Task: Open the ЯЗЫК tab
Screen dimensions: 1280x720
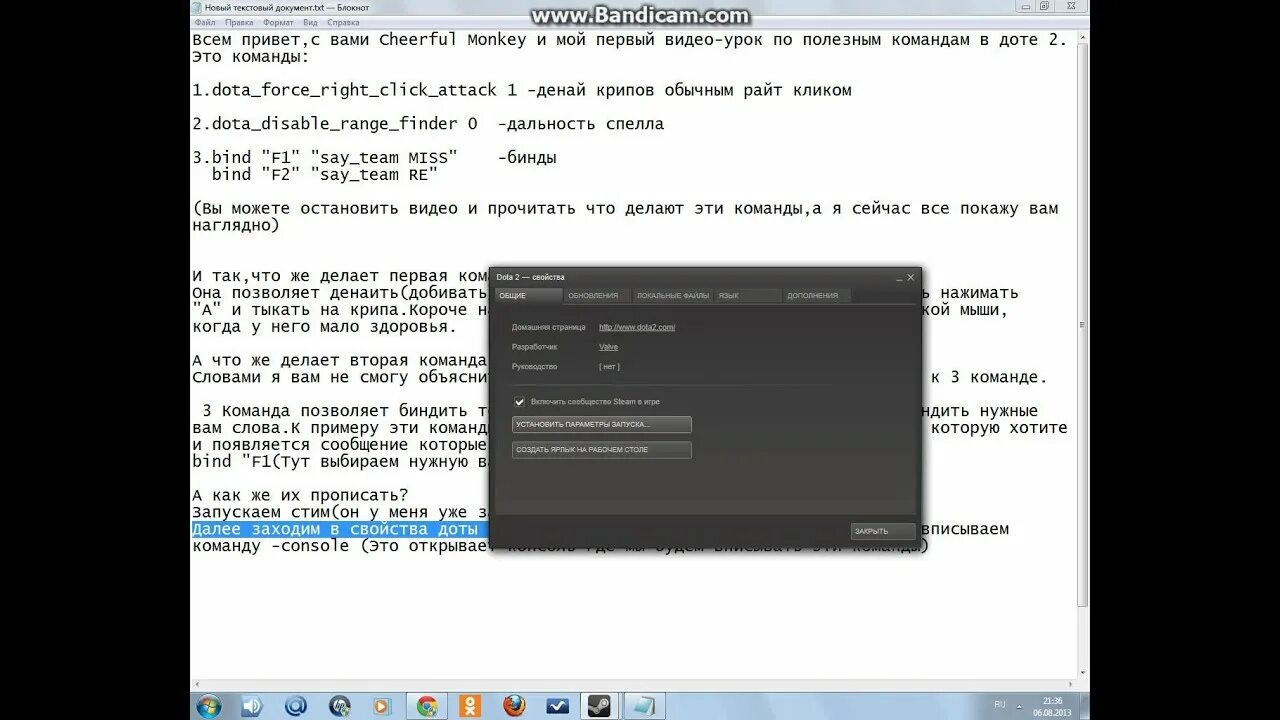Action: pyautogui.click(x=747, y=295)
